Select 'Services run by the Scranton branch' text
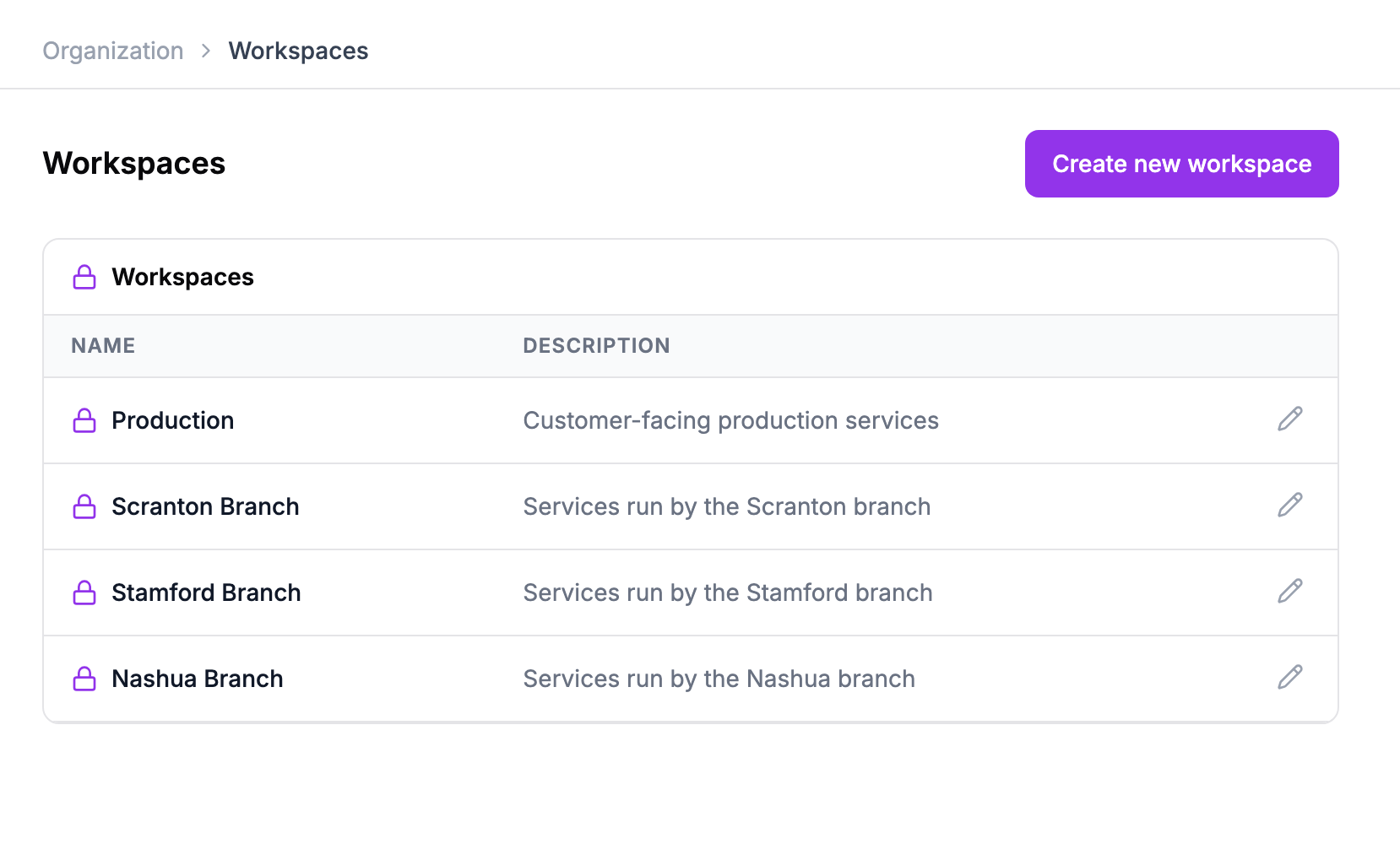This screenshot has height=844, width=1400. click(727, 506)
